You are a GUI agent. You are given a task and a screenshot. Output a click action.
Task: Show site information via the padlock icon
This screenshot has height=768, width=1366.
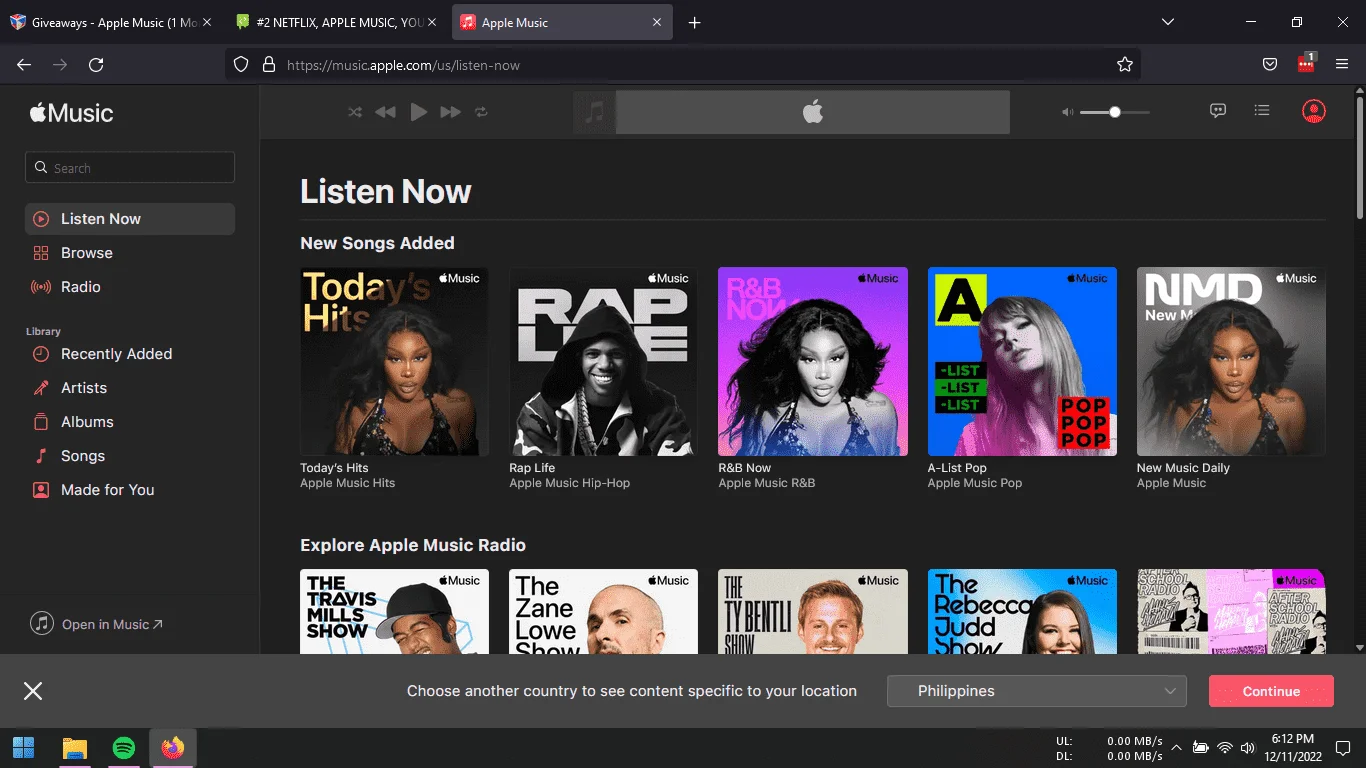268,64
